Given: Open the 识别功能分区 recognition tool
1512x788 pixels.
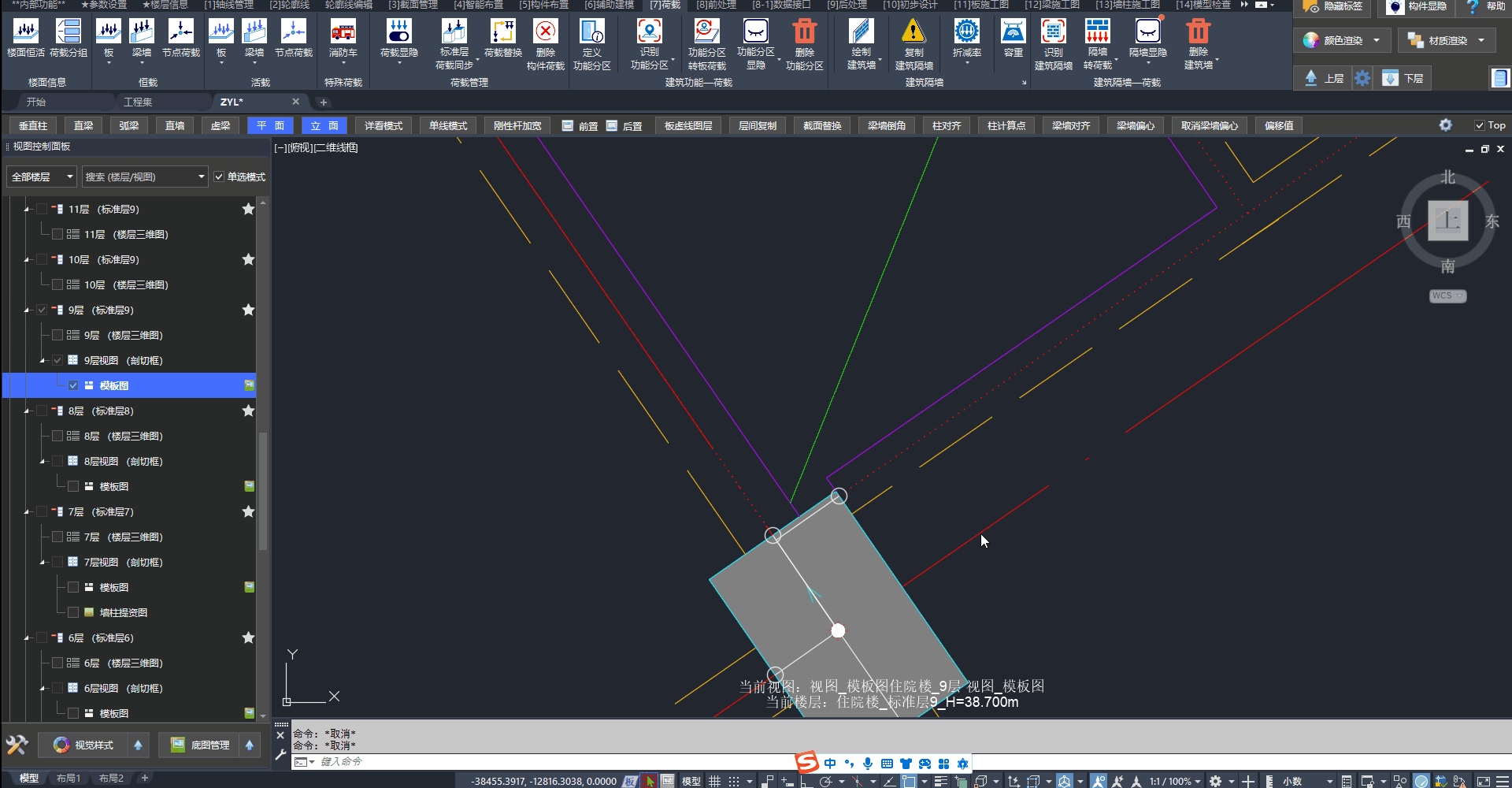Looking at the screenshot, I should pos(649,33).
